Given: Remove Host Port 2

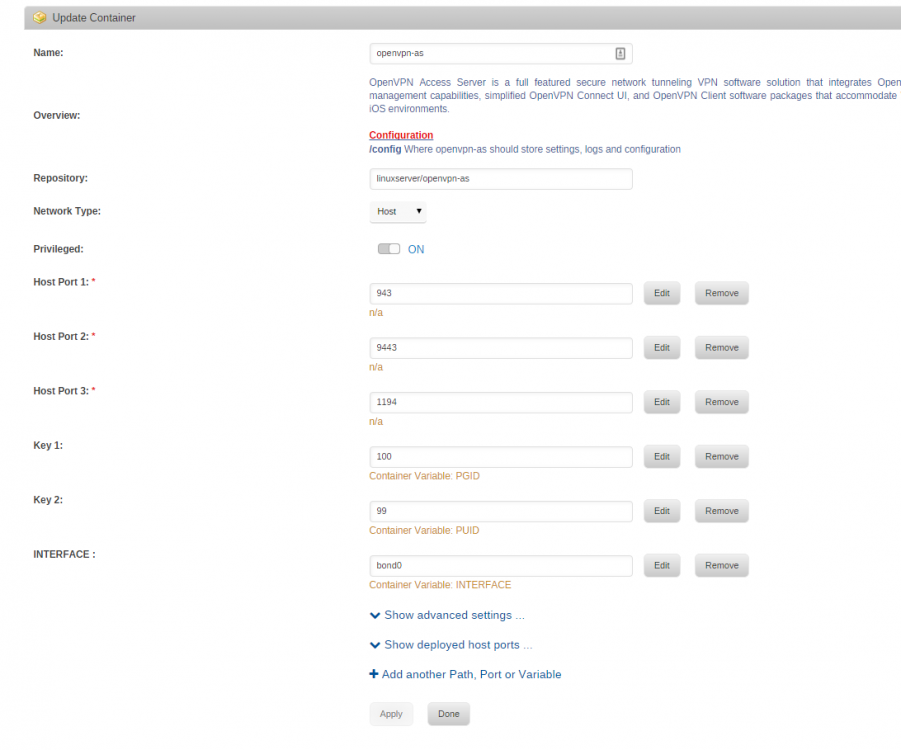Looking at the screenshot, I should (x=722, y=348).
